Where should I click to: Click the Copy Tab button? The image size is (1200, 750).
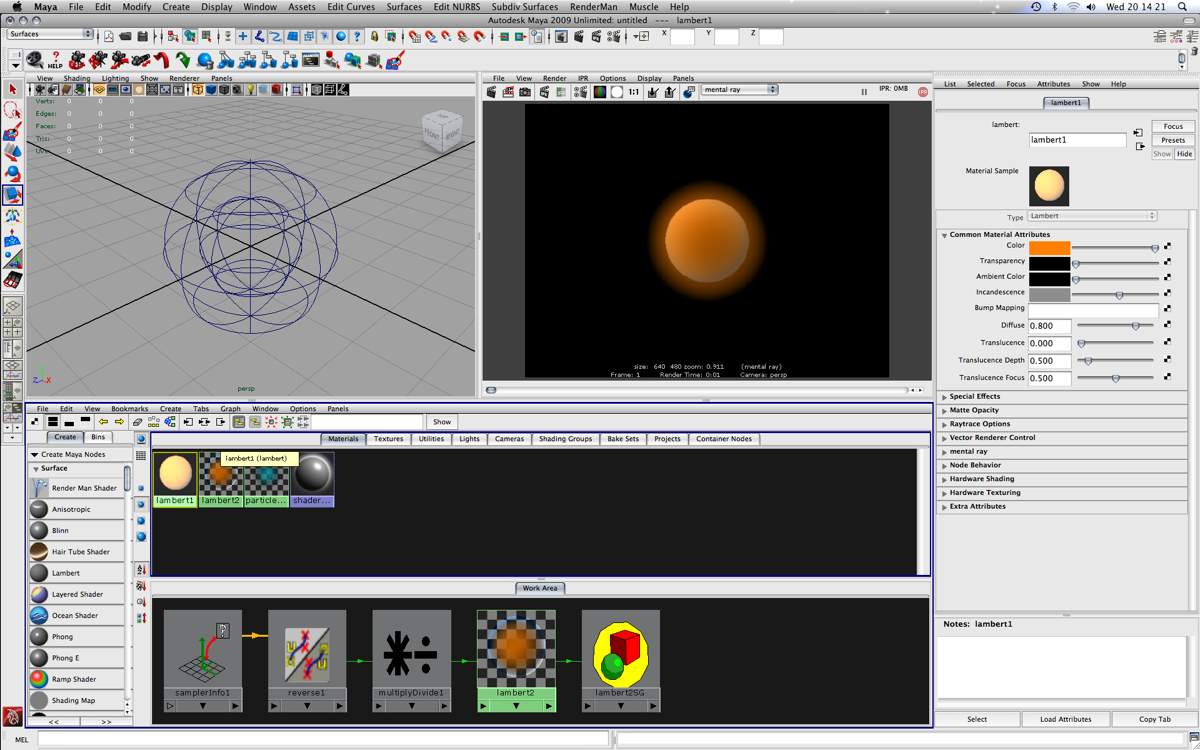pos(1154,719)
